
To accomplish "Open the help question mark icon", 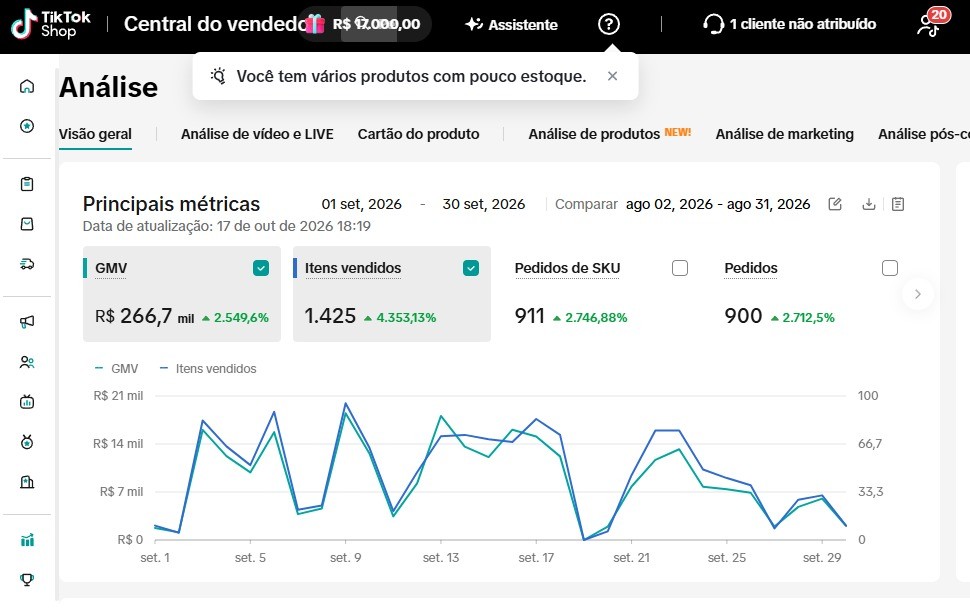I will pyautogui.click(x=609, y=24).
